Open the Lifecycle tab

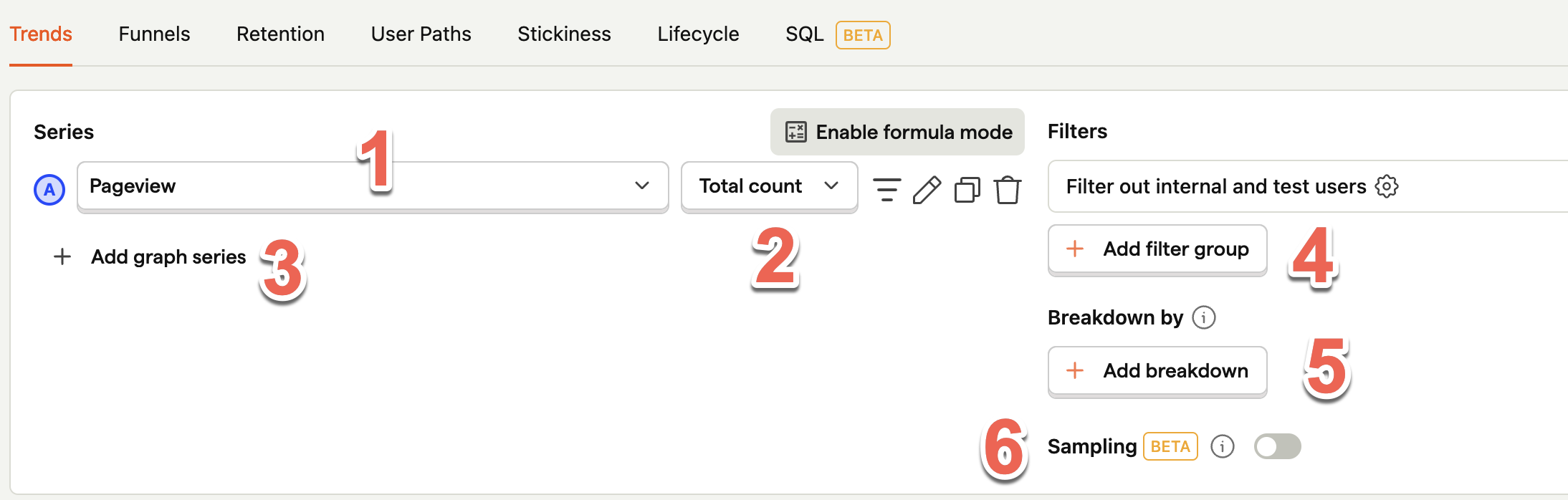coord(698,34)
